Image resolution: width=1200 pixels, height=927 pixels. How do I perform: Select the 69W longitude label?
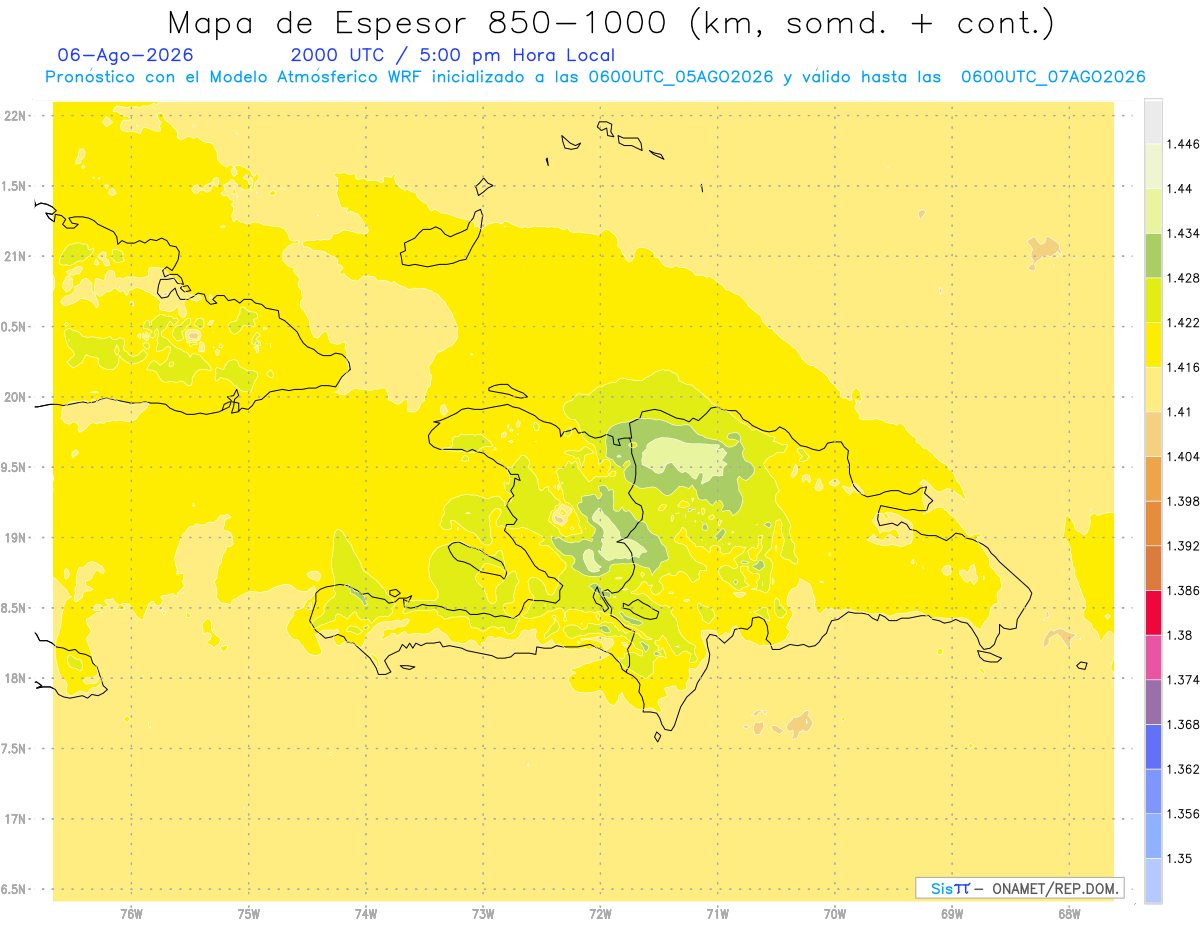952,914
